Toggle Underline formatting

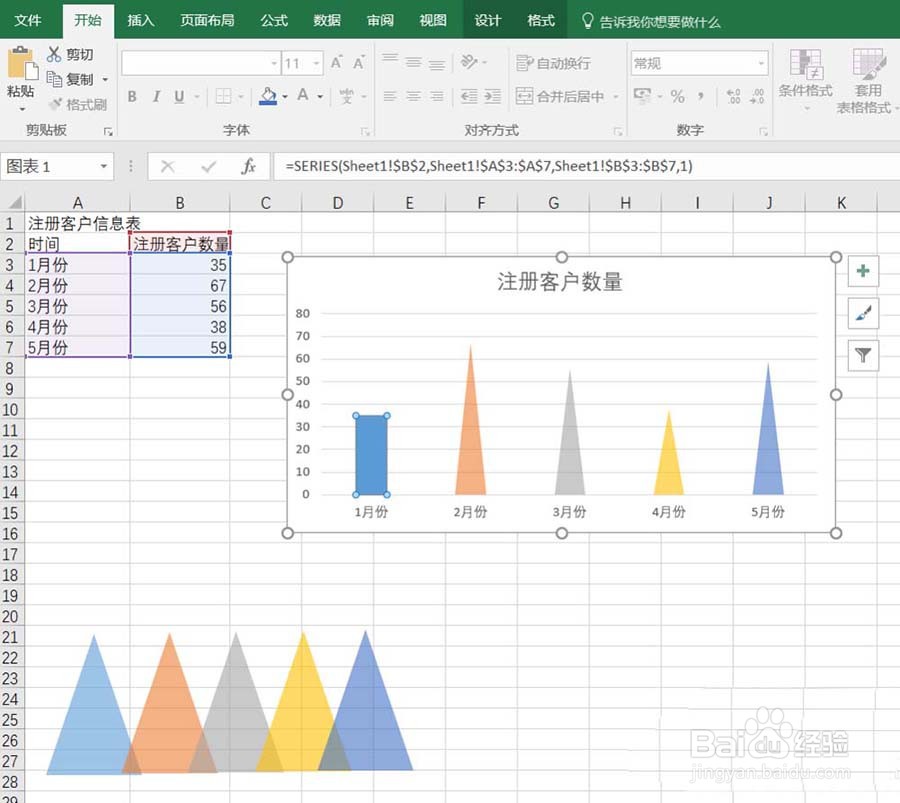(179, 96)
